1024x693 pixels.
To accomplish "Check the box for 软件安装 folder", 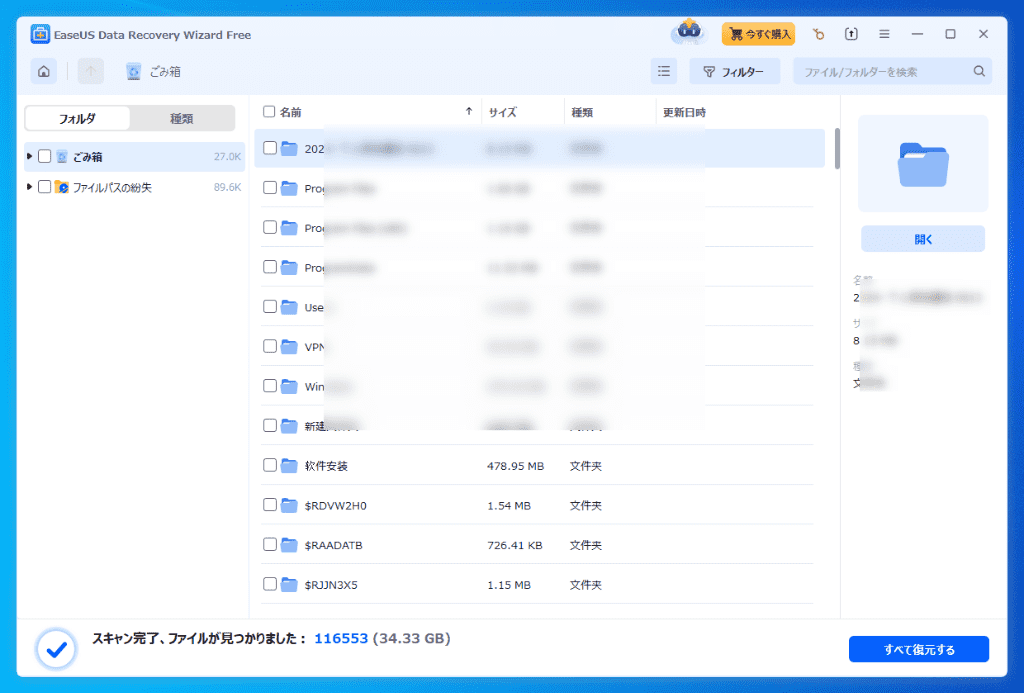I will coord(270,465).
